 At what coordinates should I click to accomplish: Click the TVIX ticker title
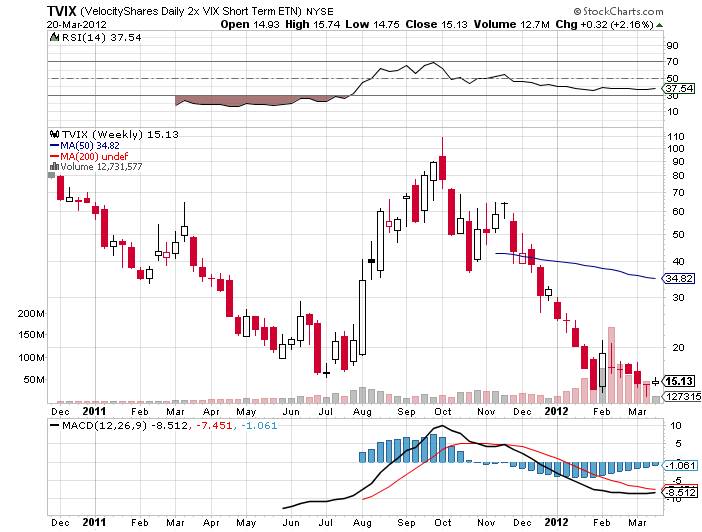point(62,11)
